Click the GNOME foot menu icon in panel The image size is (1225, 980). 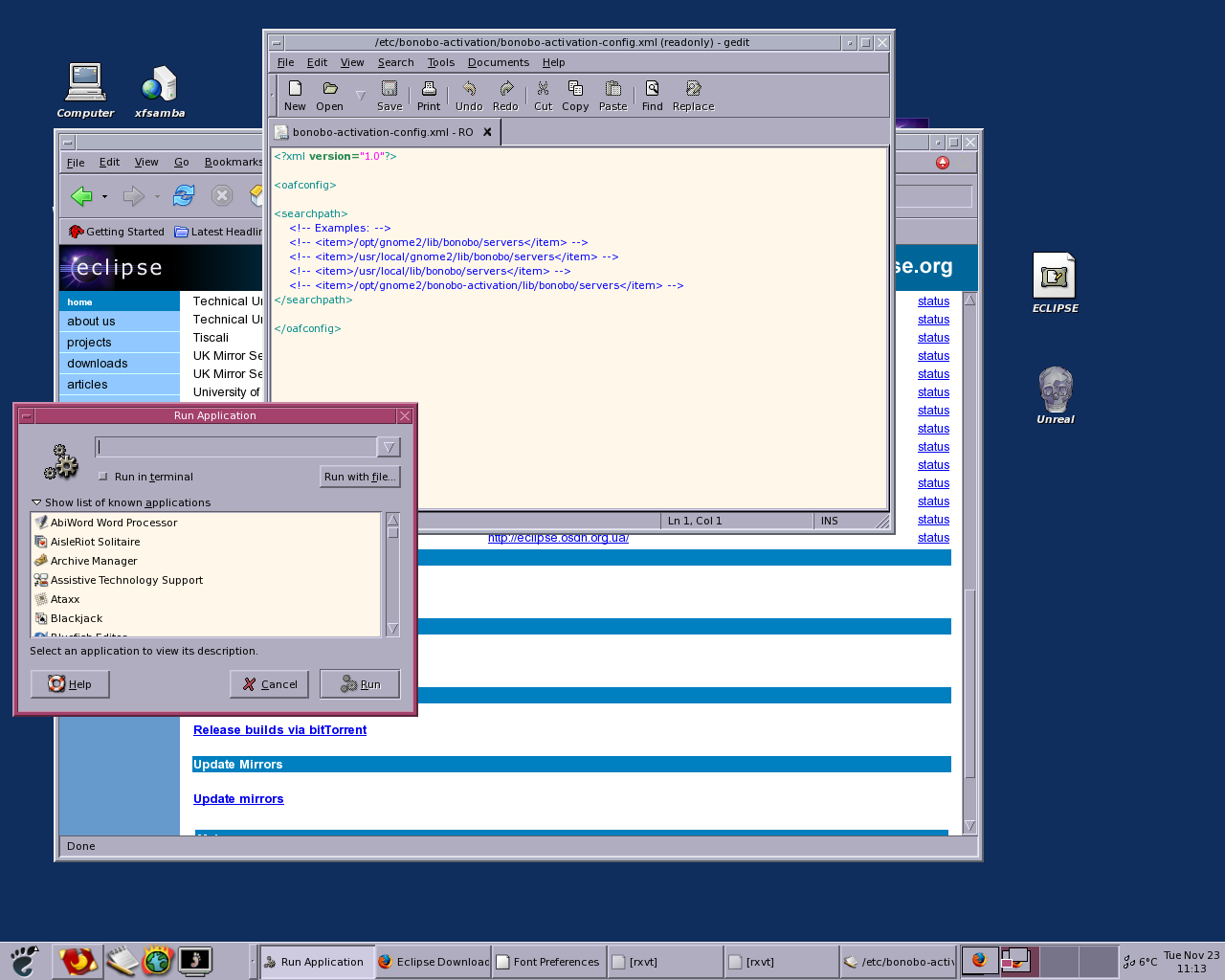25,960
